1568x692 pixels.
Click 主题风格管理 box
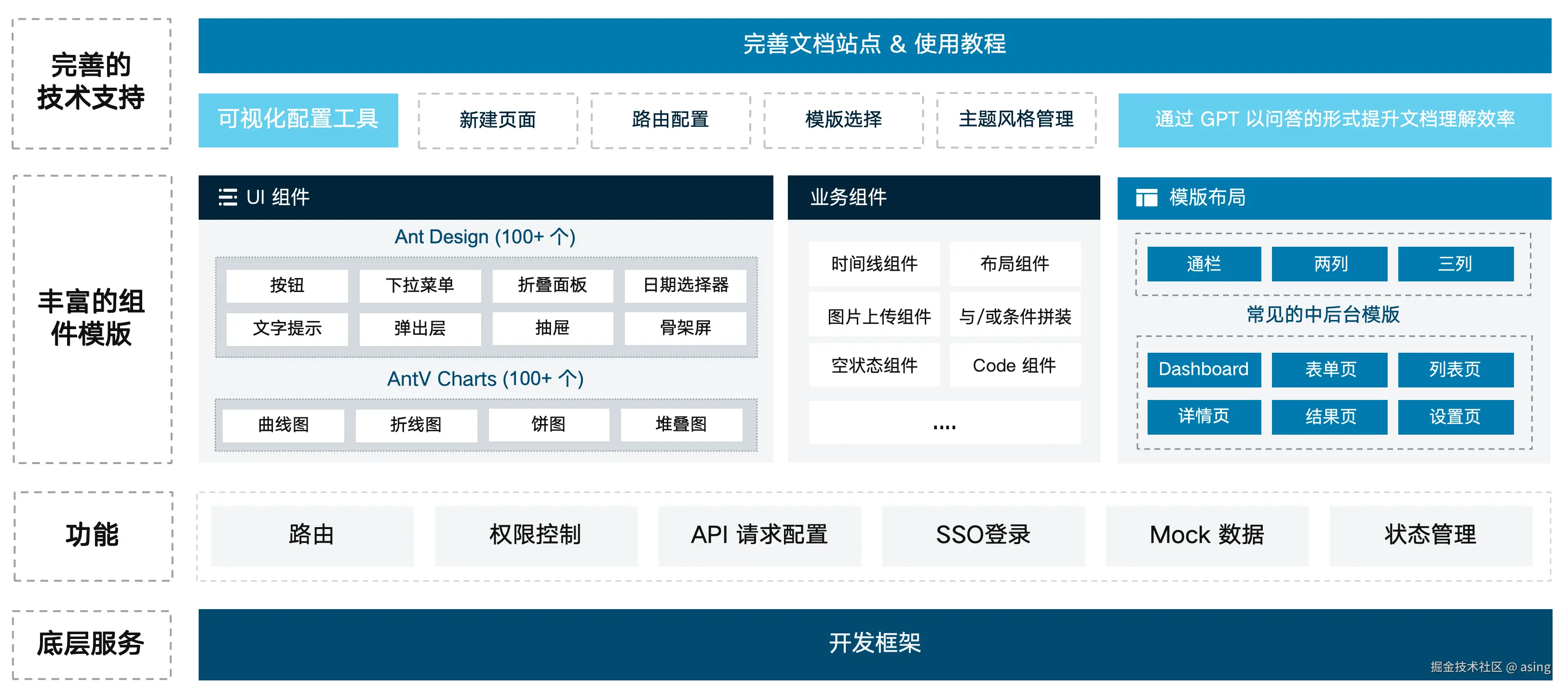[x=1016, y=120]
